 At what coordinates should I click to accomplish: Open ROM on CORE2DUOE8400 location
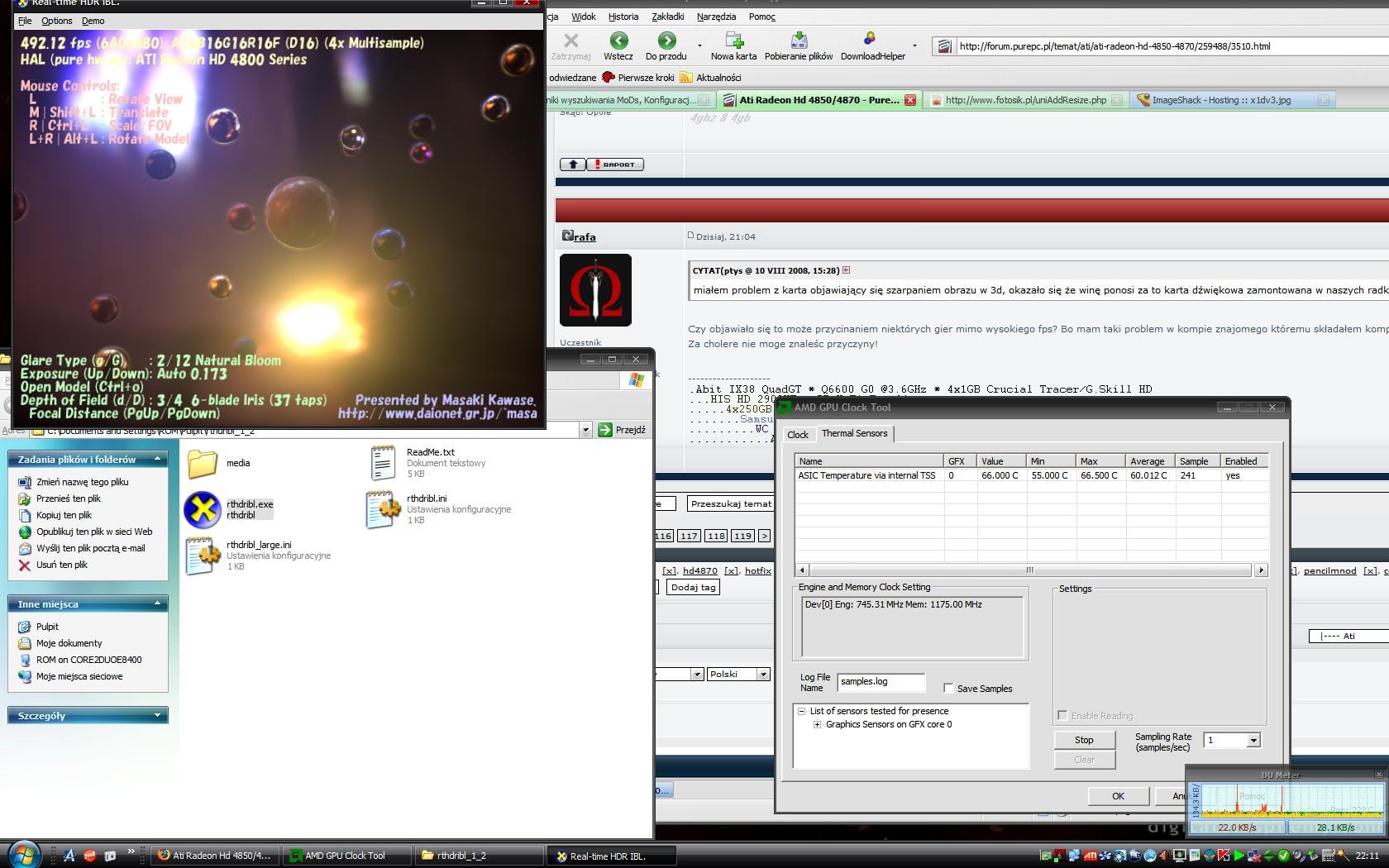(80, 660)
